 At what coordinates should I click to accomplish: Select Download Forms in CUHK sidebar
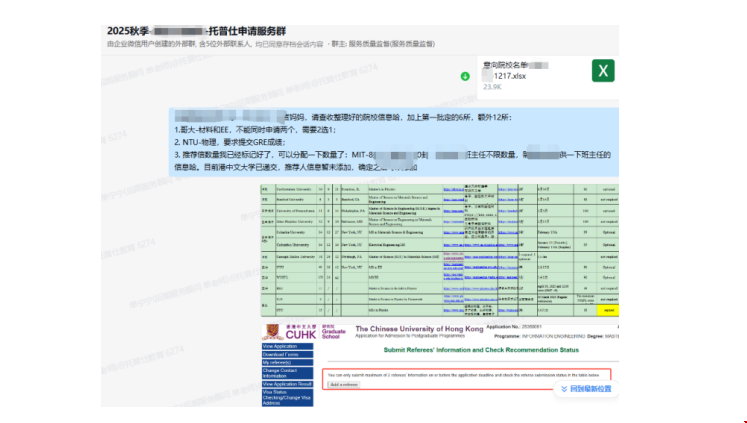pos(287,354)
